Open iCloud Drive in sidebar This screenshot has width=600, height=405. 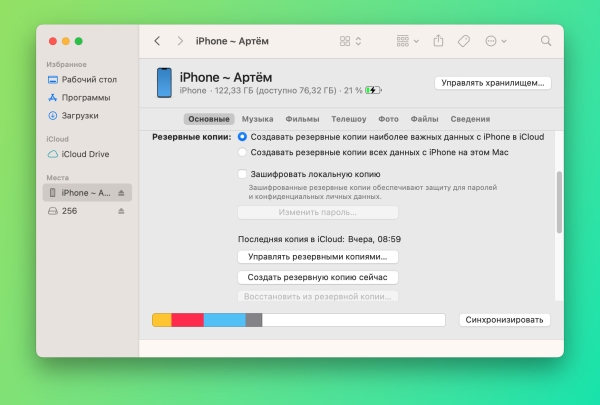coord(84,154)
